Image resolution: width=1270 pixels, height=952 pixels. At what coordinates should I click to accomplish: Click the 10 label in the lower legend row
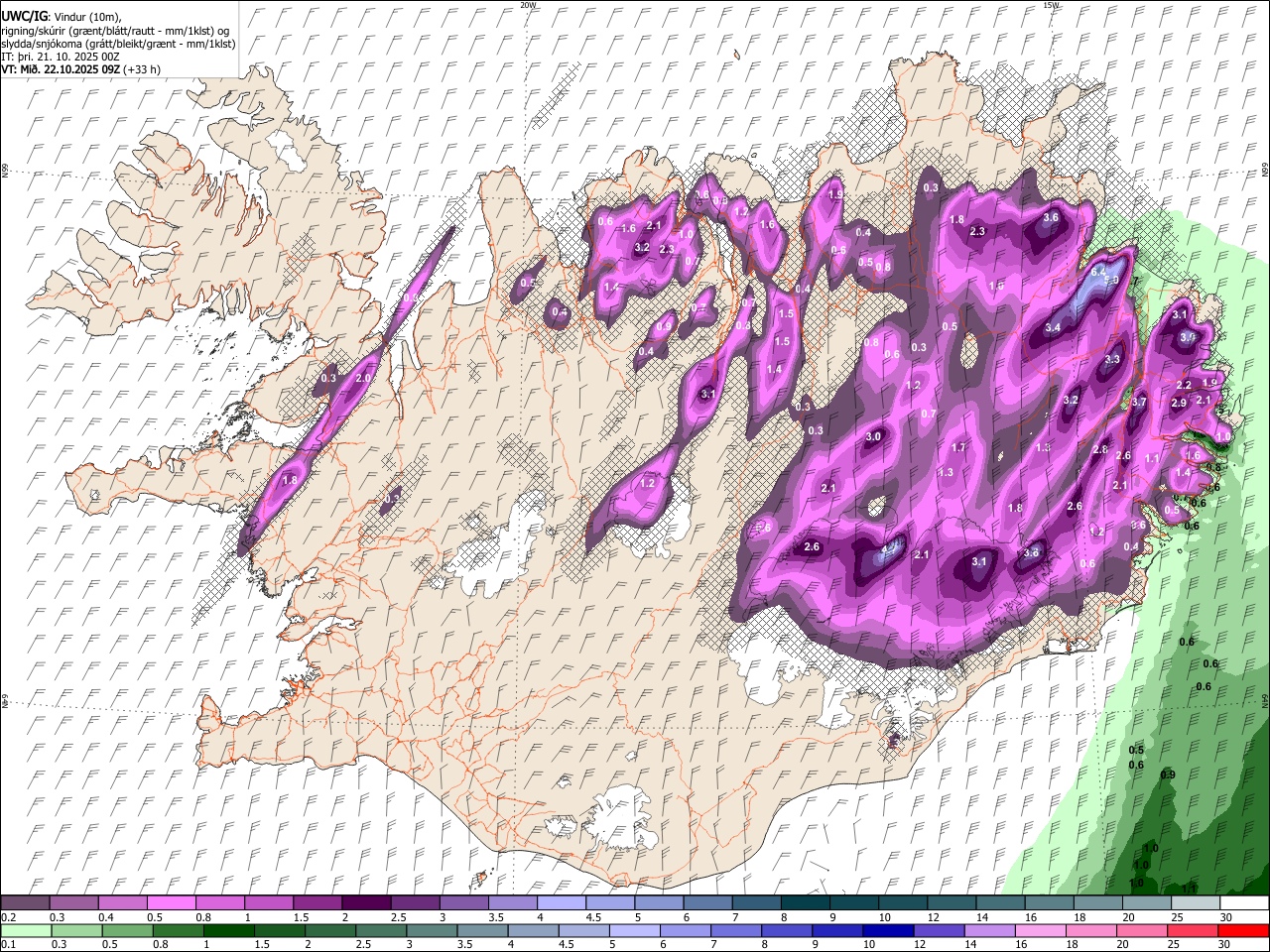click(868, 944)
